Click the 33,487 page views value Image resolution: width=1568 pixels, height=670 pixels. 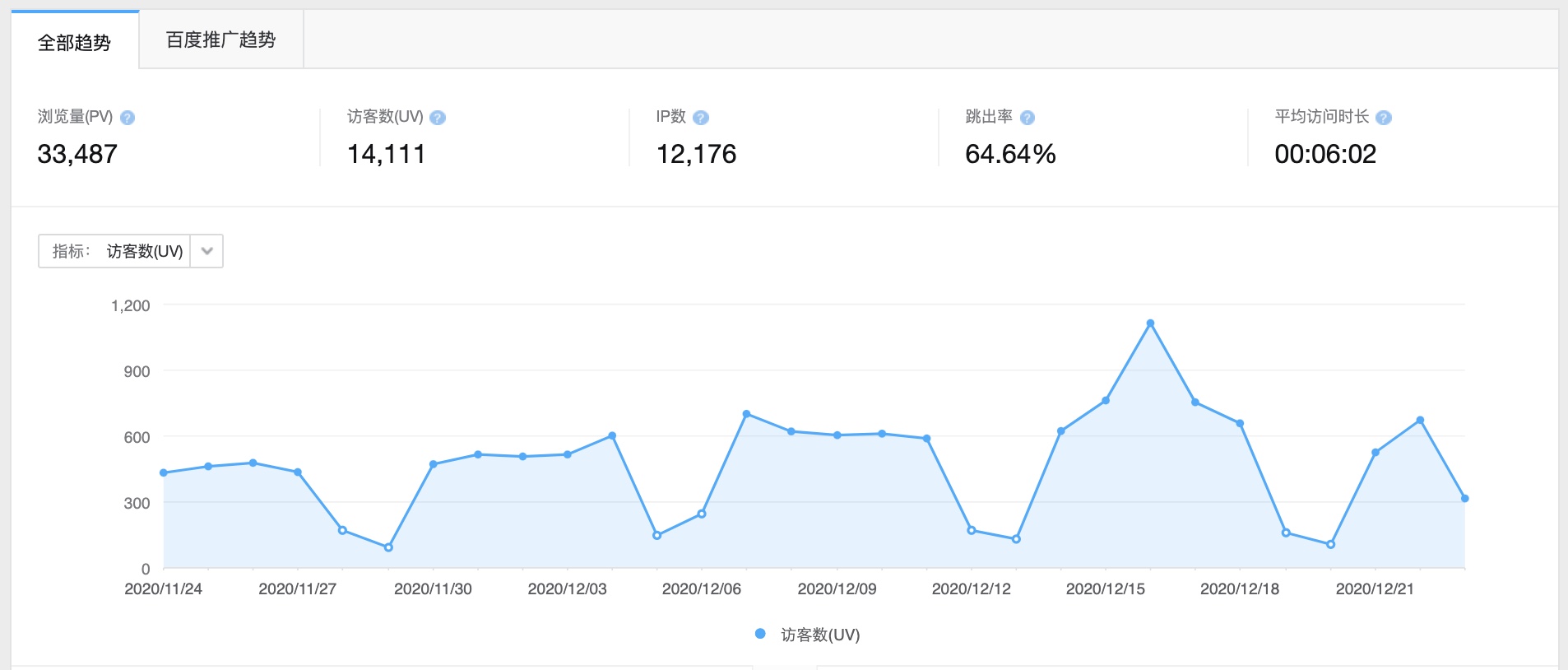(x=77, y=154)
